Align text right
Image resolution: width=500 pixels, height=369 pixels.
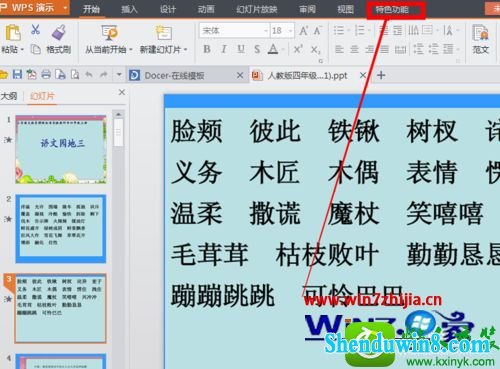pos(369,49)
